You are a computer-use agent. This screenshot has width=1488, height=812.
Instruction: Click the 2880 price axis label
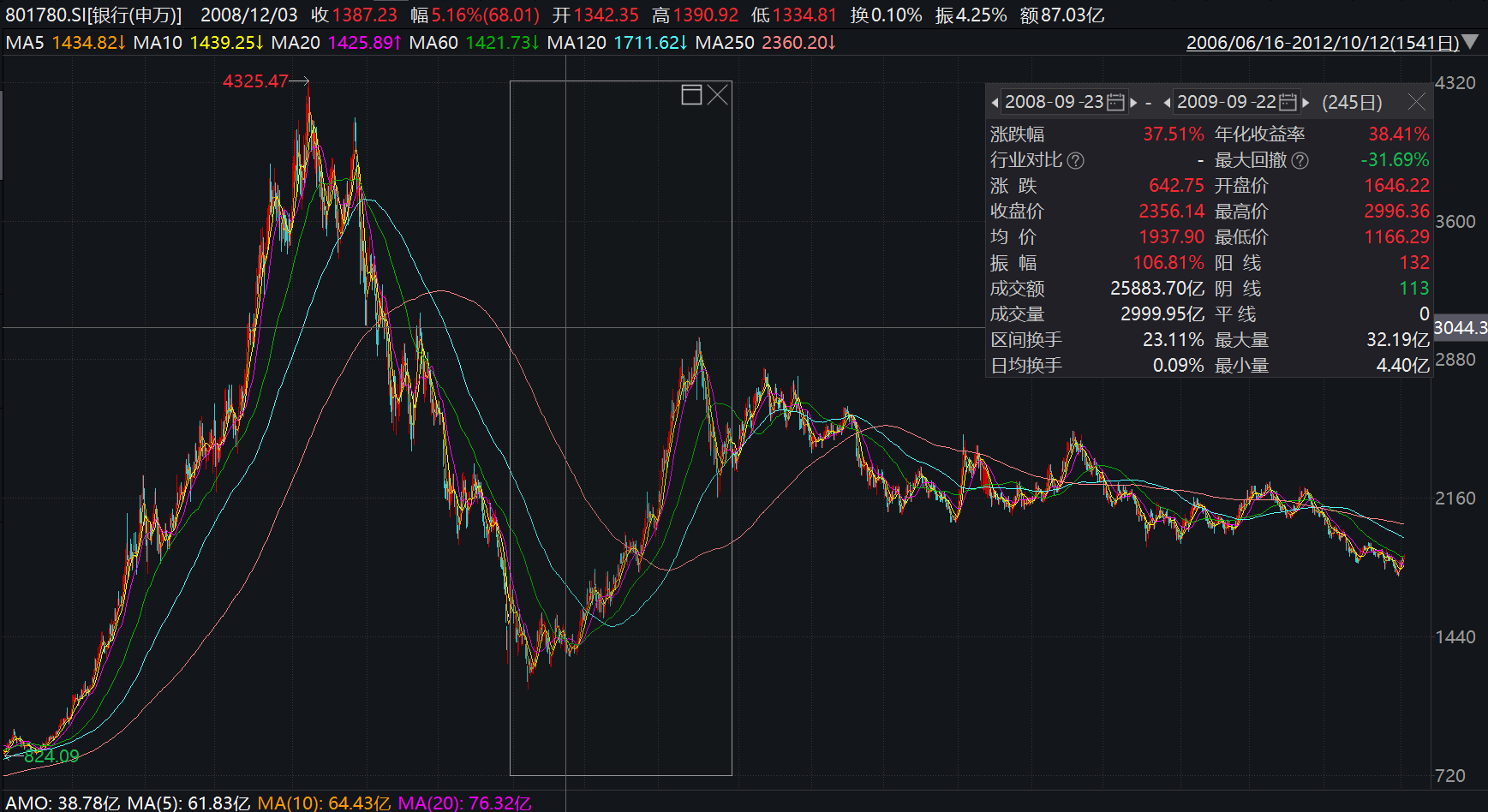tap(1455, 360)
